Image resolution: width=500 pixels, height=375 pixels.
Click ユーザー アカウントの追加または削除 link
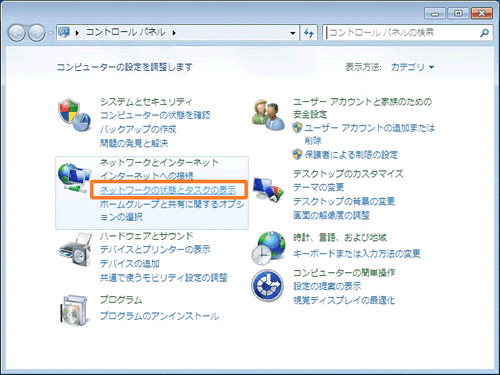[x=370, y=134]
